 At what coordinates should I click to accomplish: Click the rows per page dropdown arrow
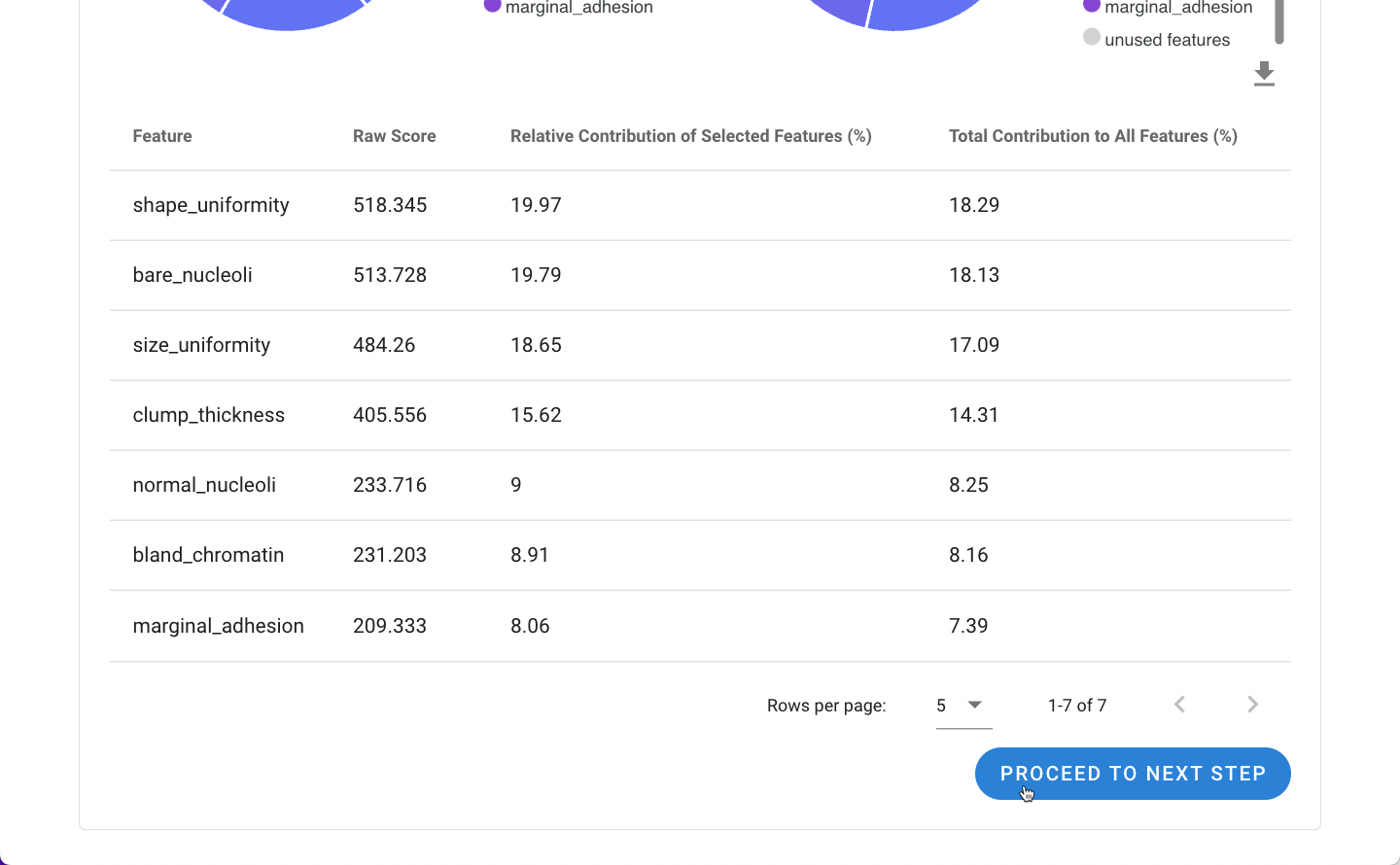[x=975, y=705]
